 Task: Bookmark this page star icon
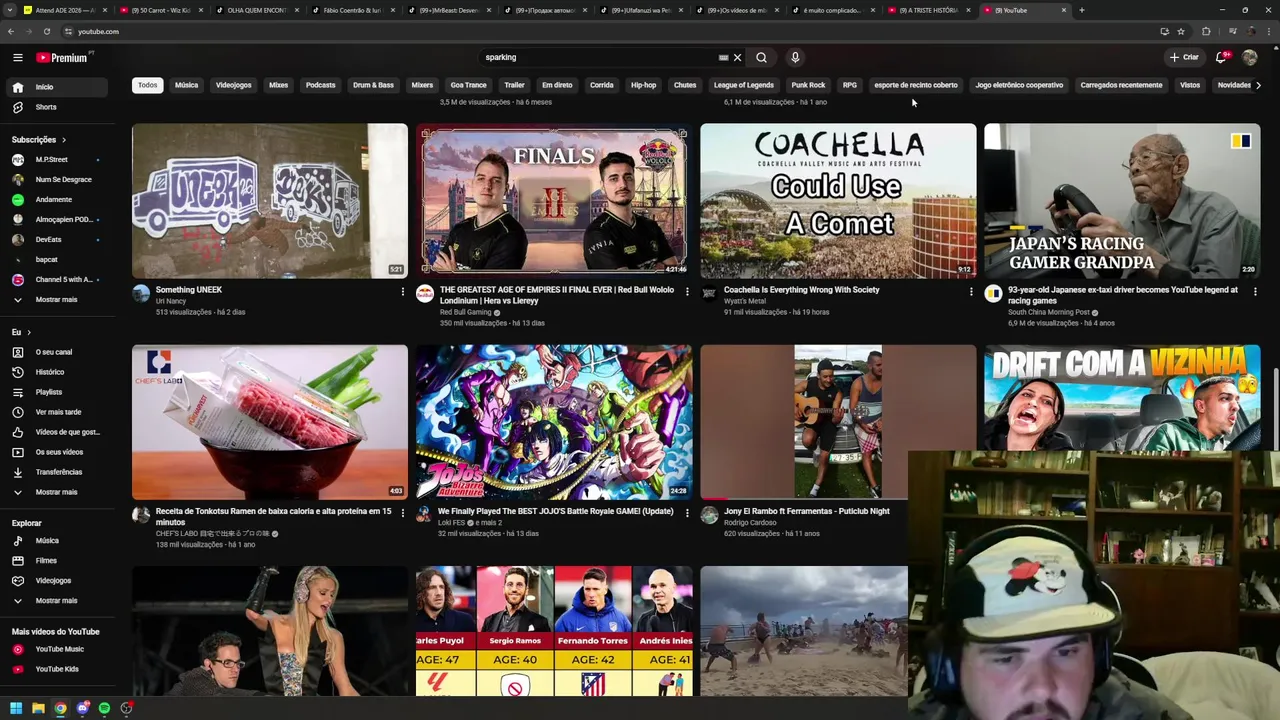tap(1181, 31)
